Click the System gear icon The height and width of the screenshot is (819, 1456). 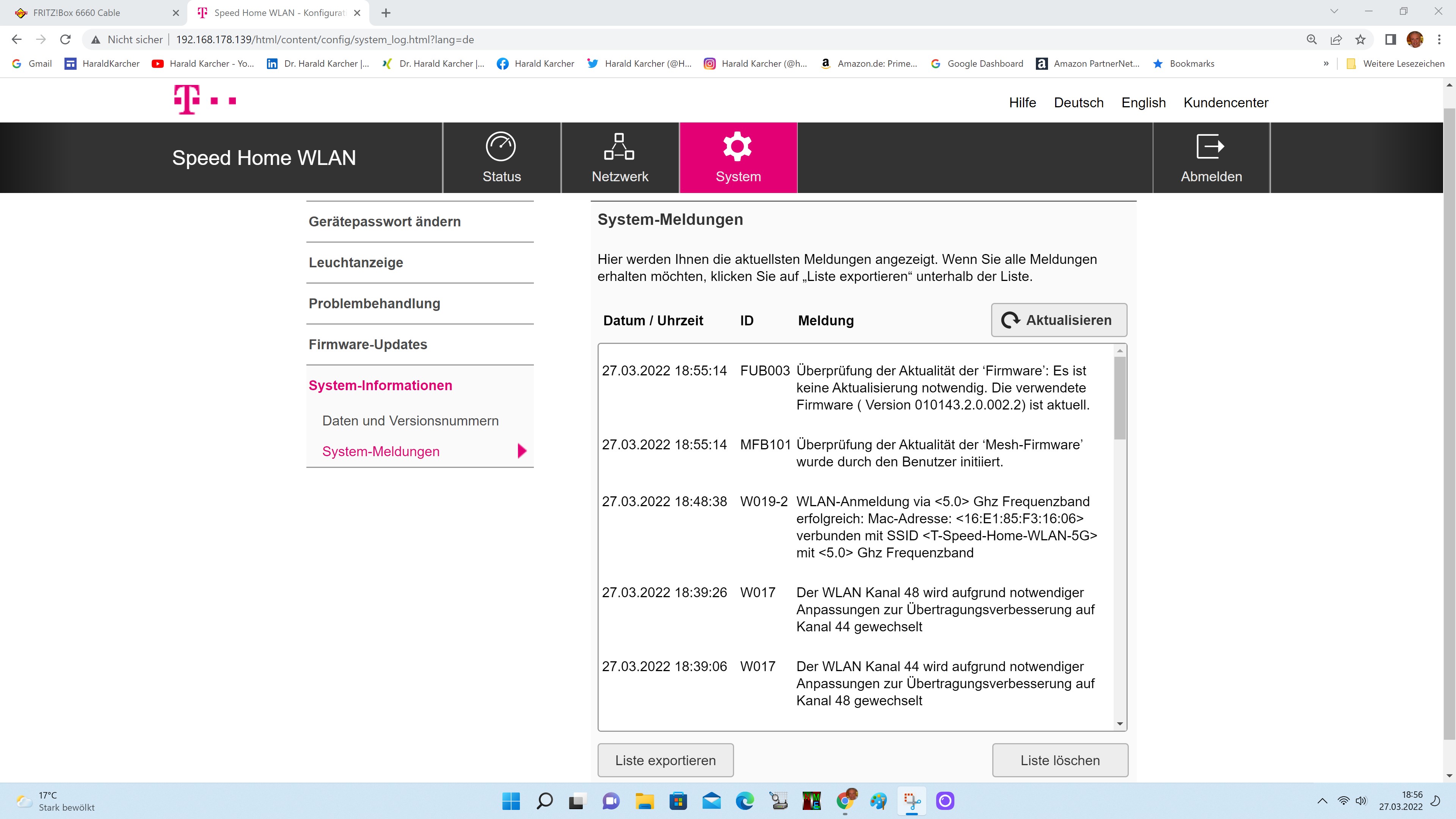click(x=737, y=147)
